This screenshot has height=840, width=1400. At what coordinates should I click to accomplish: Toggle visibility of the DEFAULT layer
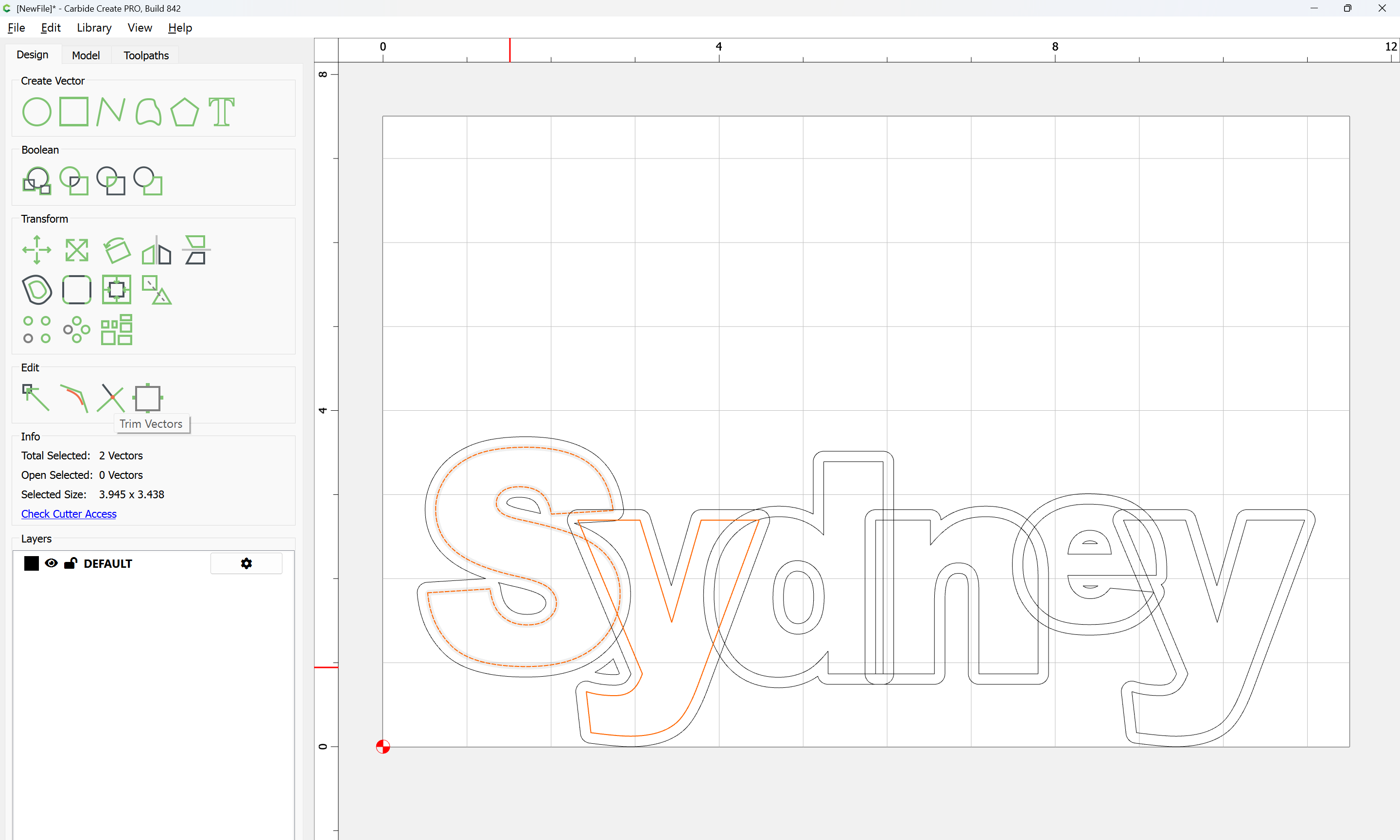tap(52, 563)
